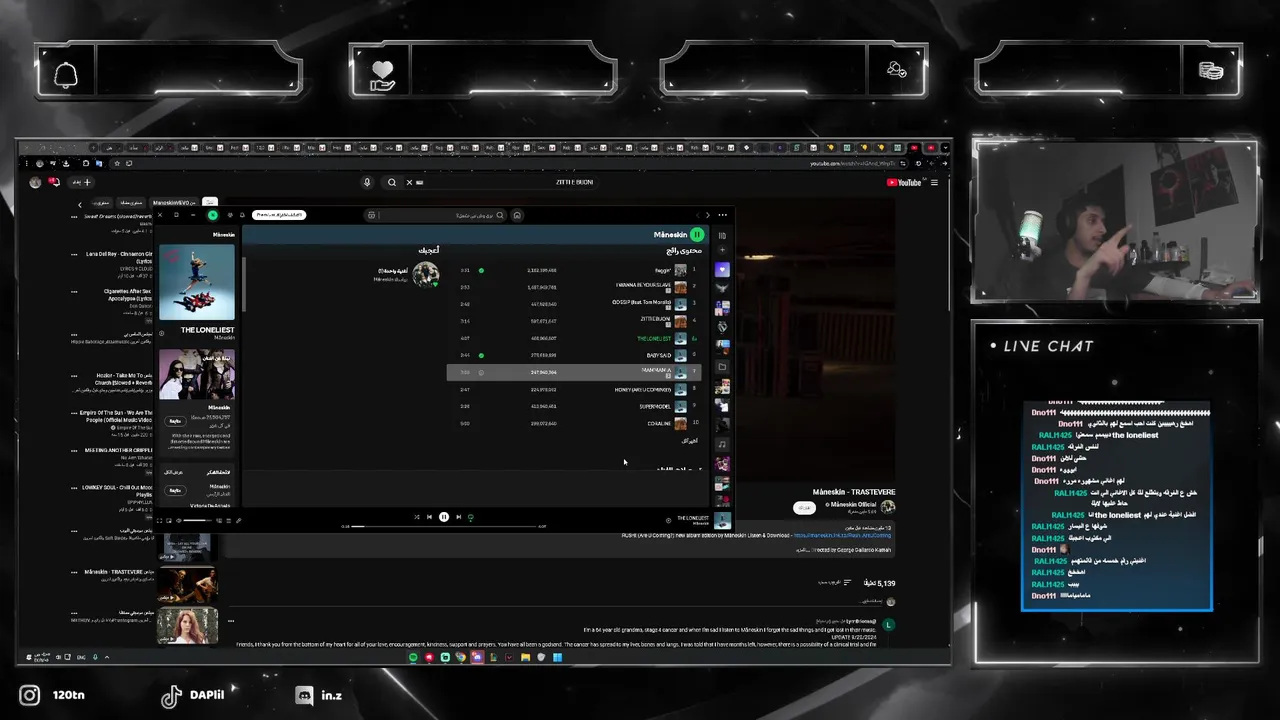Toggle saved checkmark on Beggin' row
This screenshot has width=1280, height=720.
tap(481, 270)
